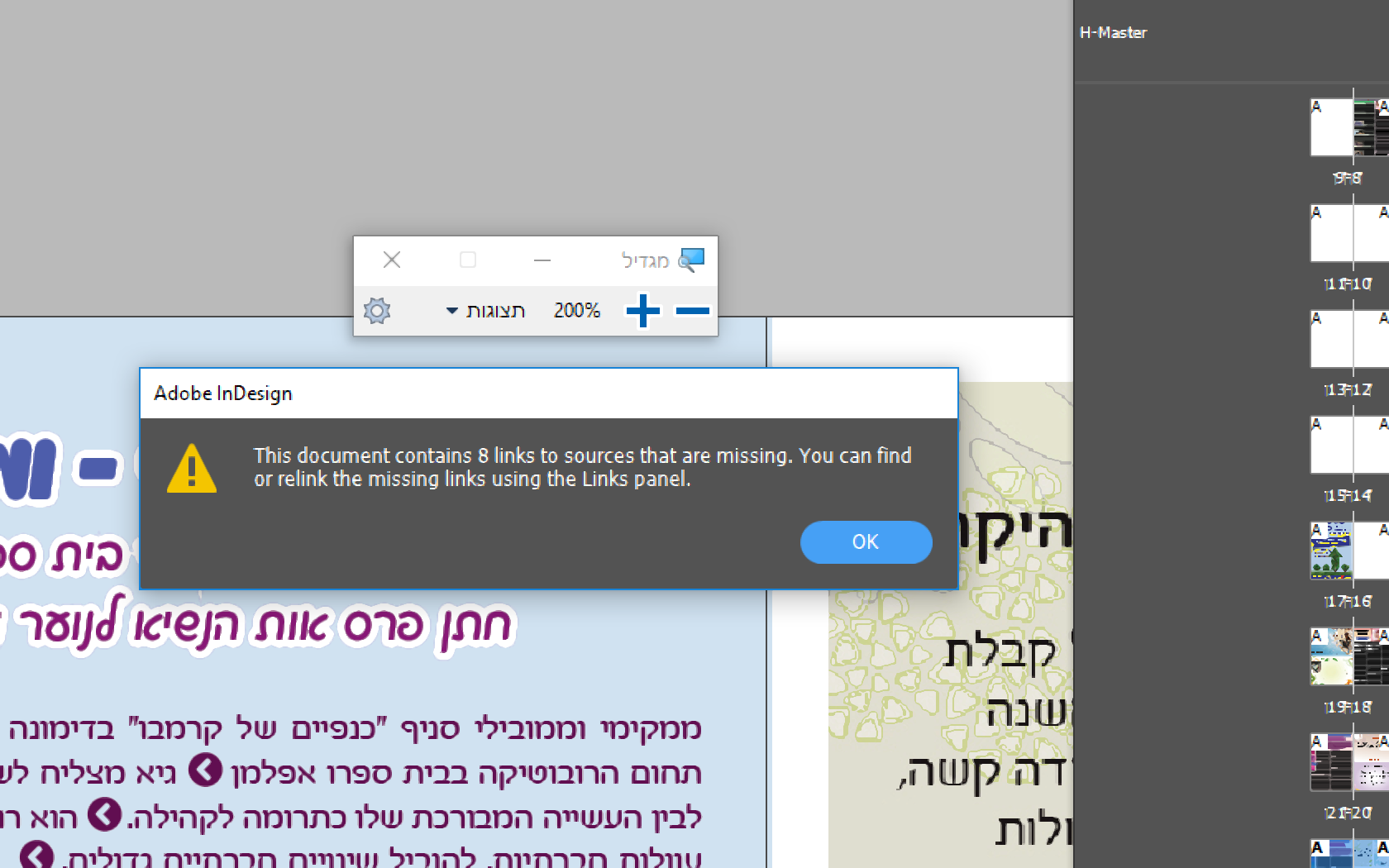This screenshot has width=1389, height=868.
Task: Click the 19-18 spread number label
Action: pyautogui.click(x=1348, y=707)
